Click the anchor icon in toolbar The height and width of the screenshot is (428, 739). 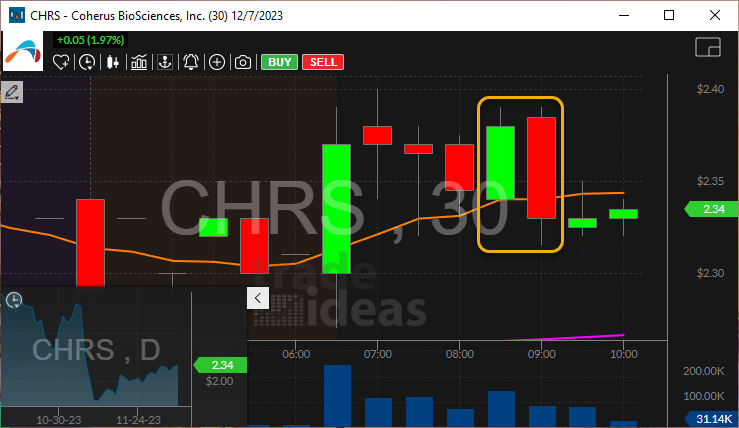(x=165, y=62)
